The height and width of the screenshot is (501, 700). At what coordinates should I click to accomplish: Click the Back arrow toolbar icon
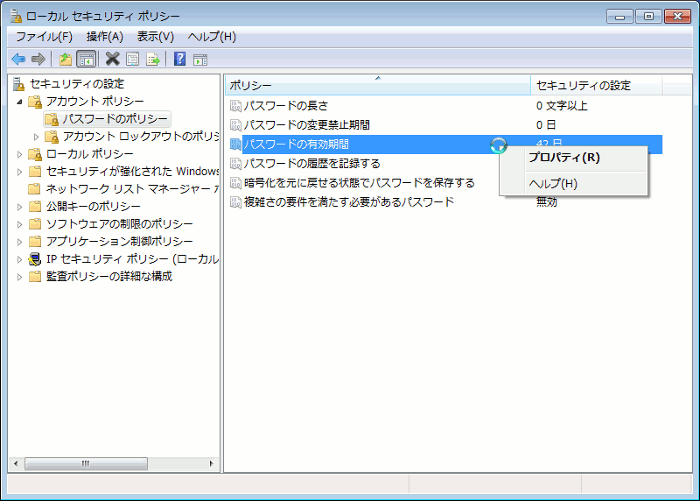tap(18, 59)
